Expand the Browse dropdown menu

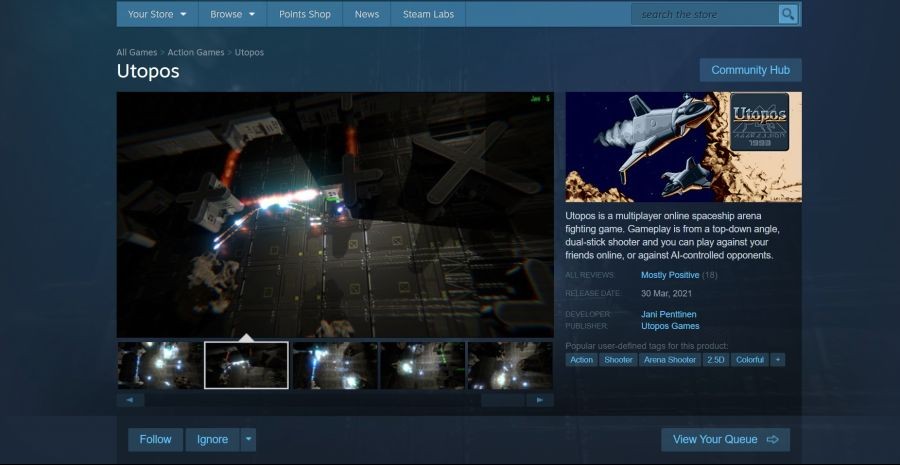(x=232, y=14)
